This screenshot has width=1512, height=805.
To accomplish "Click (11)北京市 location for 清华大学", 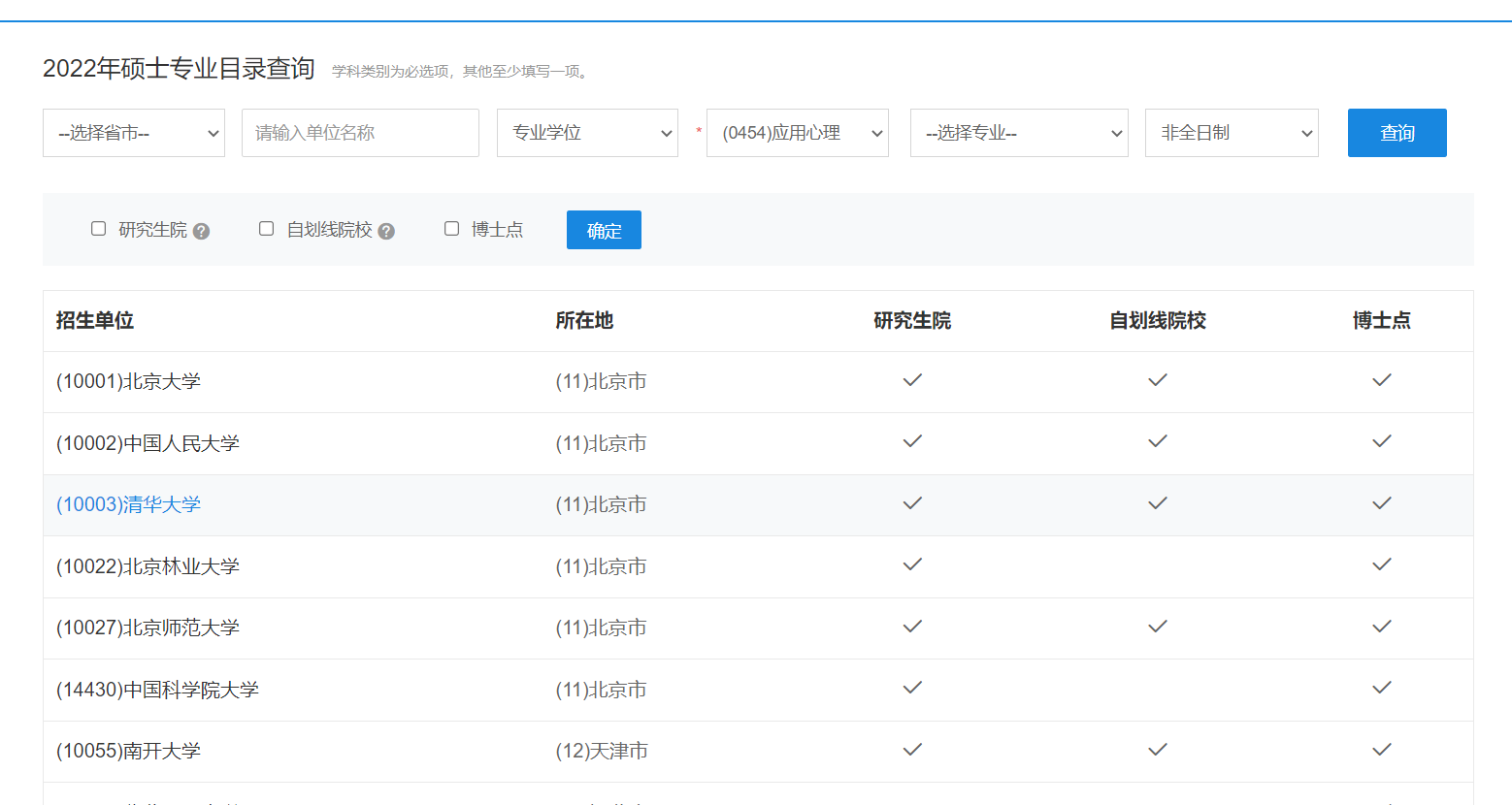I will pyautogui.click(x=601, y=504).
